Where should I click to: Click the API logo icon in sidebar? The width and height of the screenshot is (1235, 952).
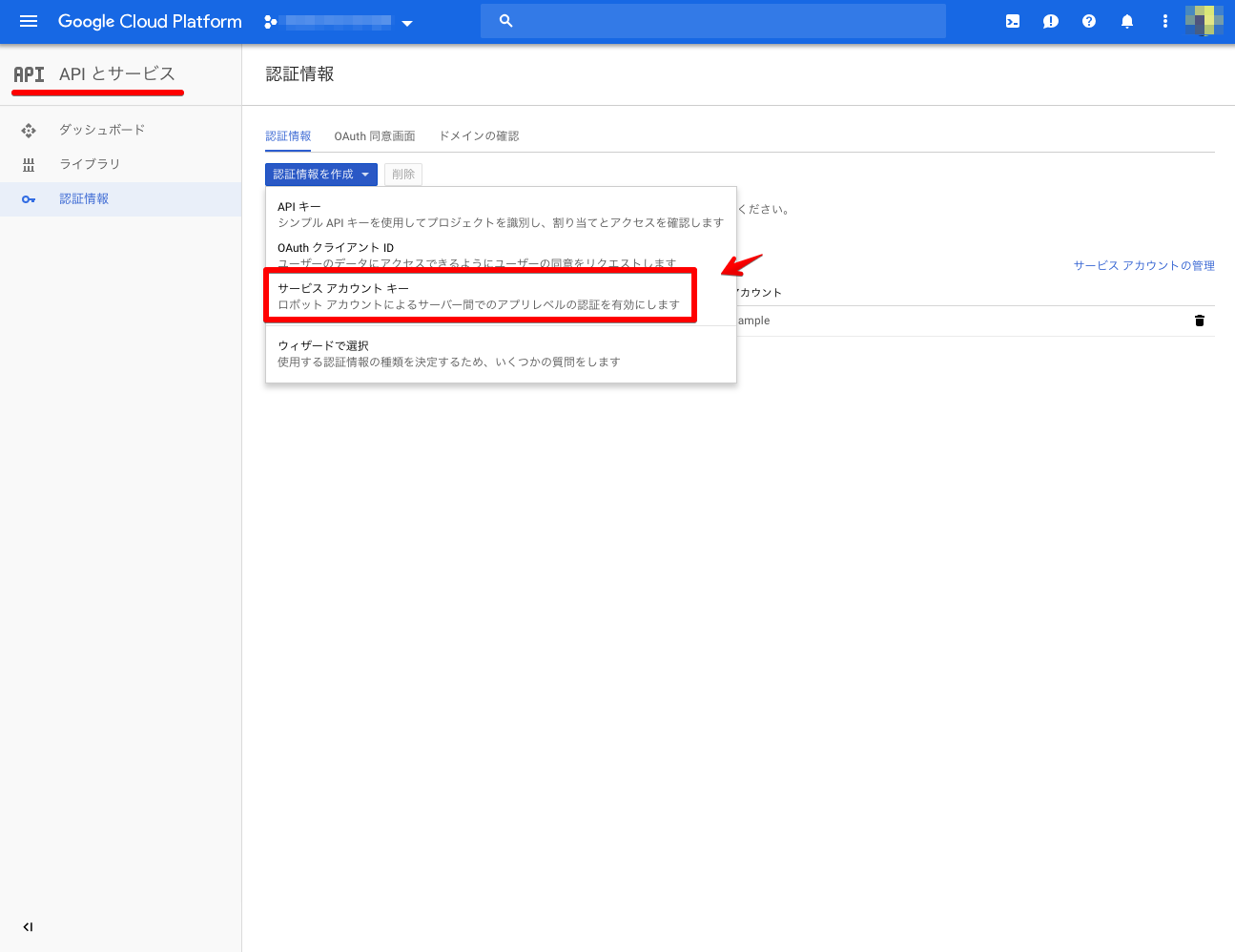pyautogui.click(x=29, y=74)
